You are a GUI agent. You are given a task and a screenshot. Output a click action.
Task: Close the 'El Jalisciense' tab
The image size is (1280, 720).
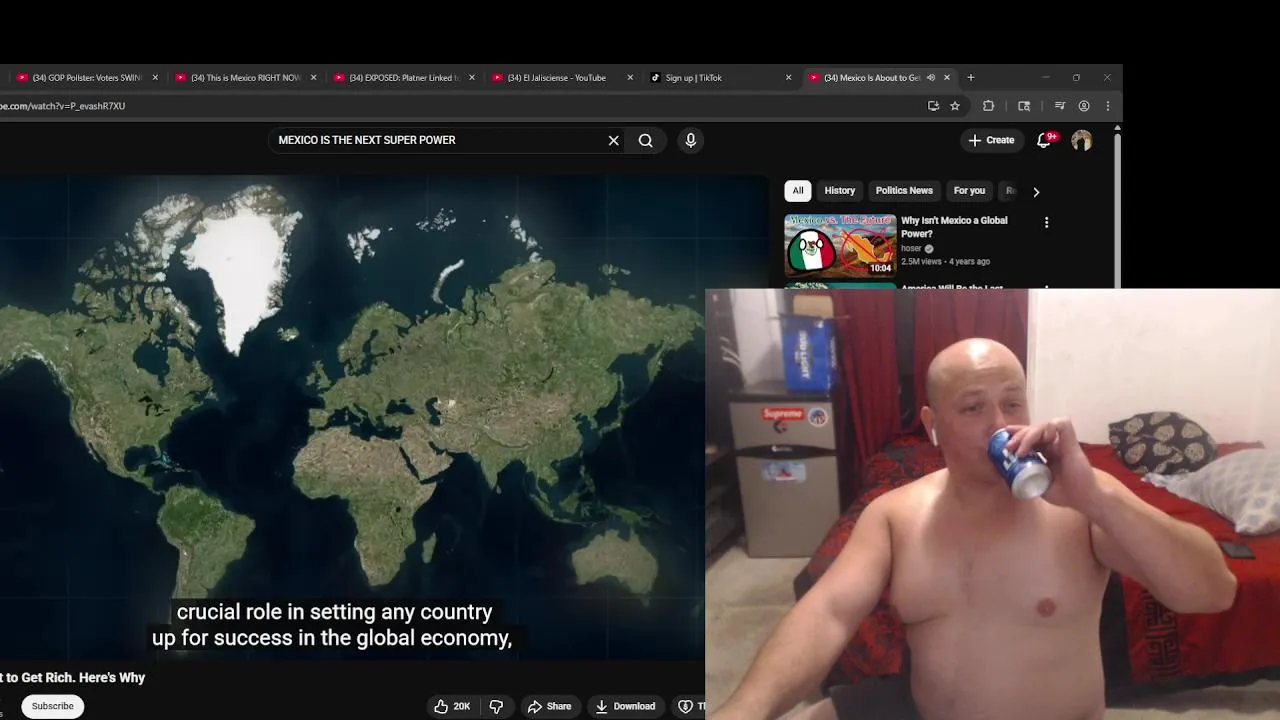coord(630,77)
